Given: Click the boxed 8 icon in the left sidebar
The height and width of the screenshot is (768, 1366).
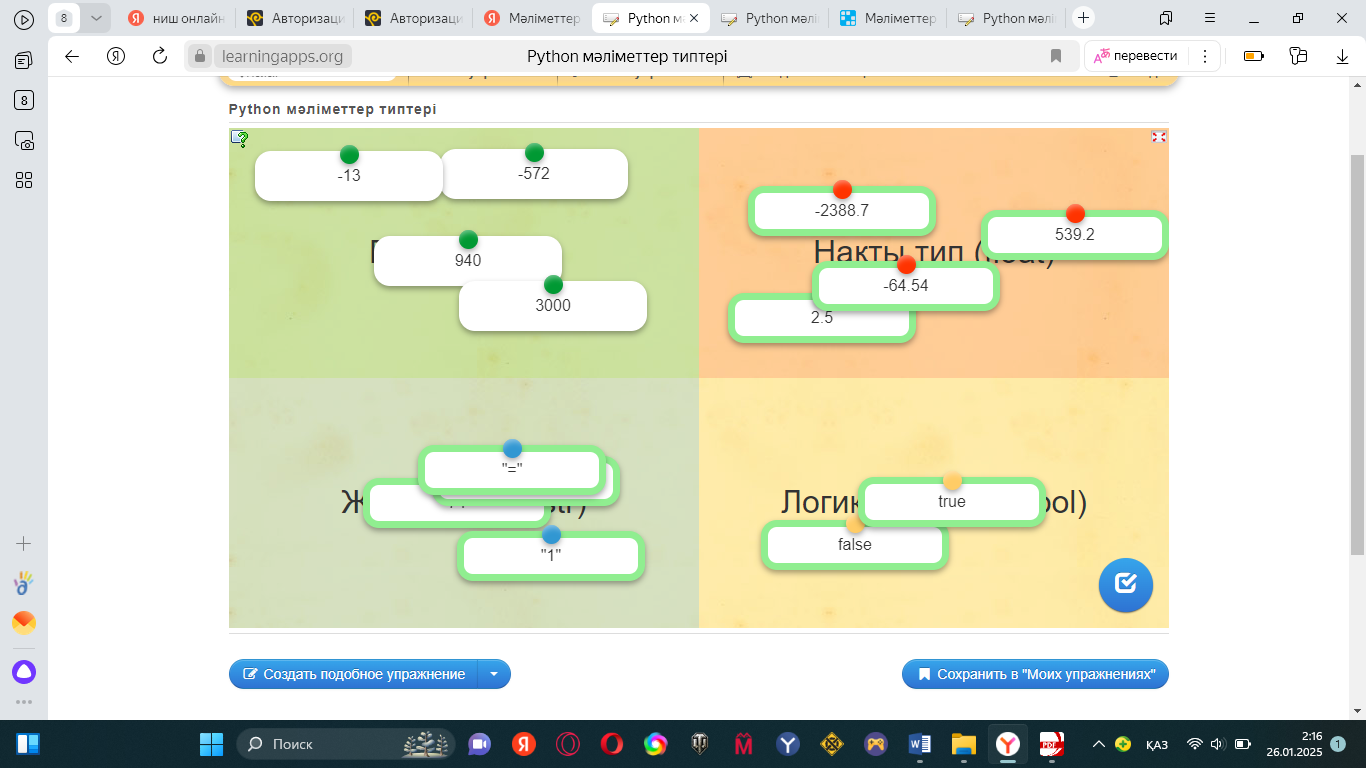Looking at the screenshot, I should point(24,100).
